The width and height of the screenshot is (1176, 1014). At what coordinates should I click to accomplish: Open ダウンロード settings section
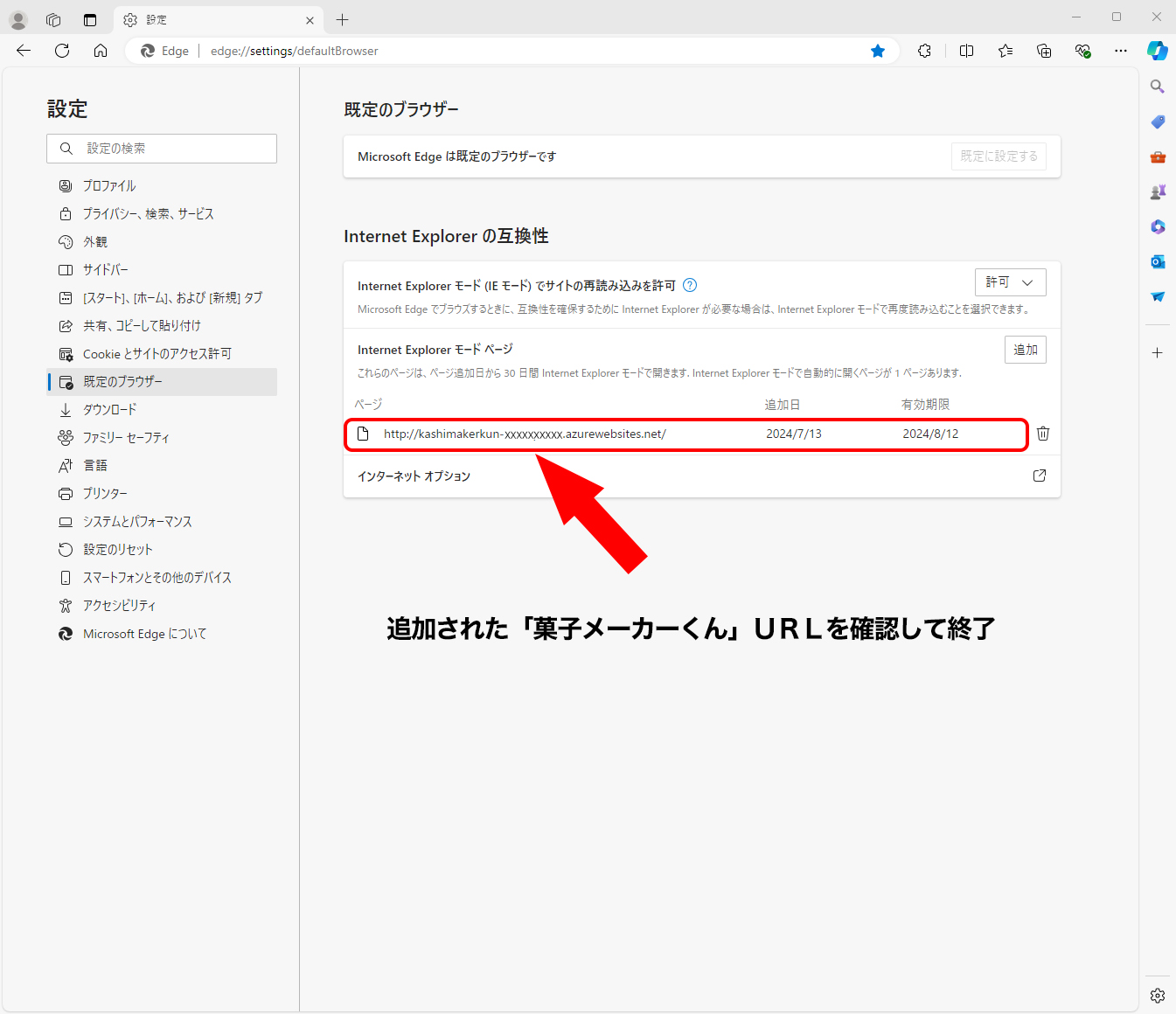pyautogui.click(x=162, y=409)
